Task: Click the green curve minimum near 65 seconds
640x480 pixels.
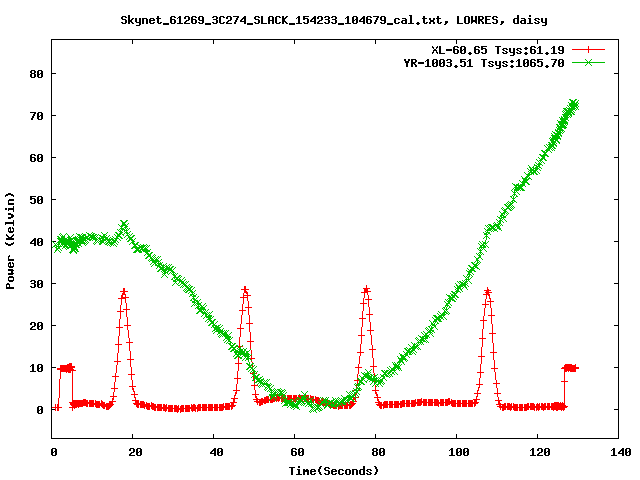Action: (x=315, y=407)
